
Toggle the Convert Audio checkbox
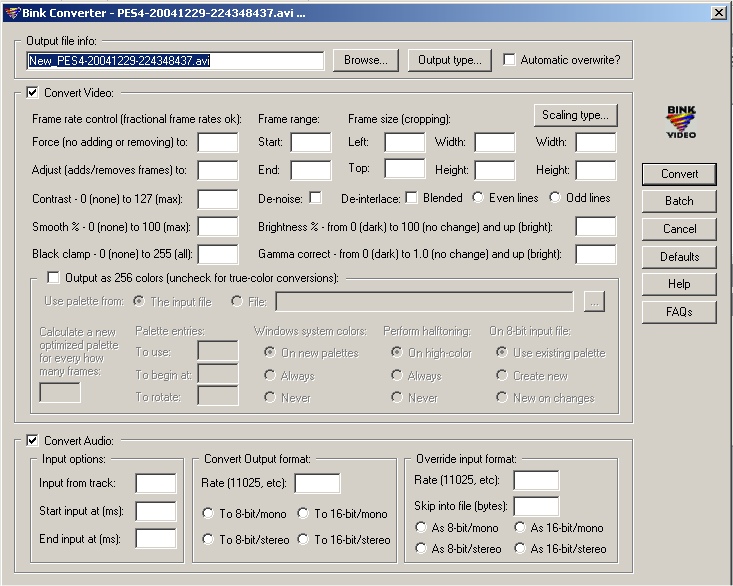[32, 440]
